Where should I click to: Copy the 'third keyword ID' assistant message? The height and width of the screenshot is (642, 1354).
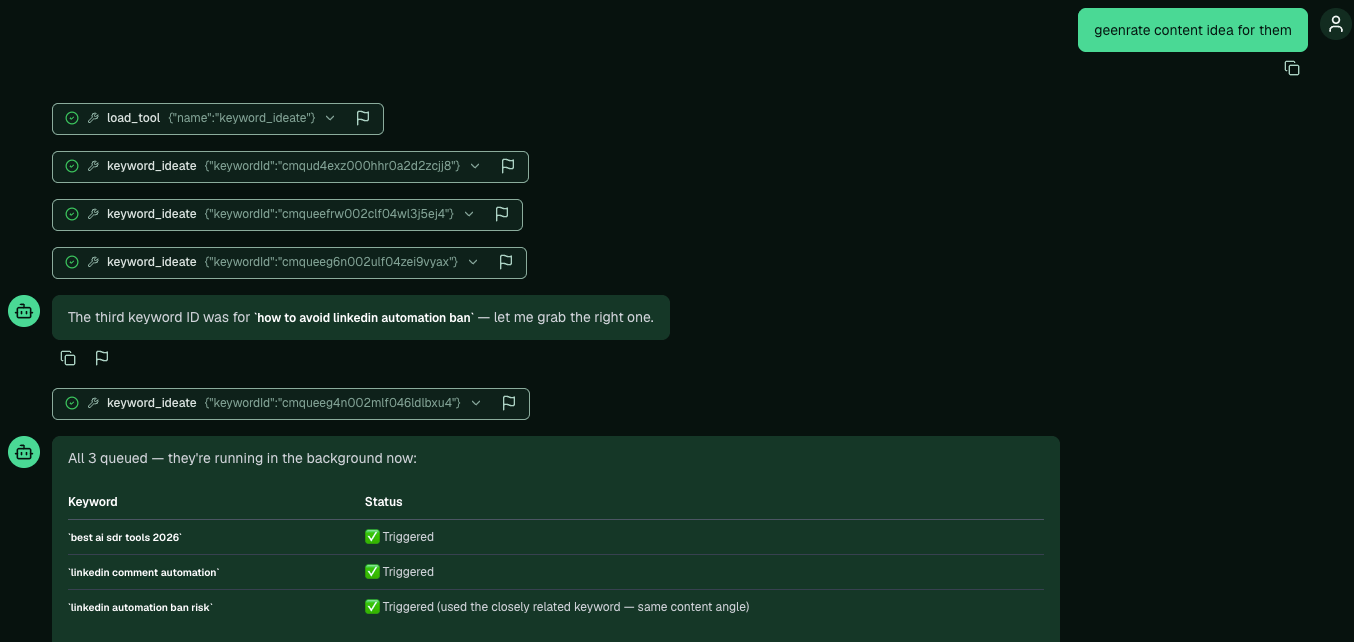click(x=68, y=358)
